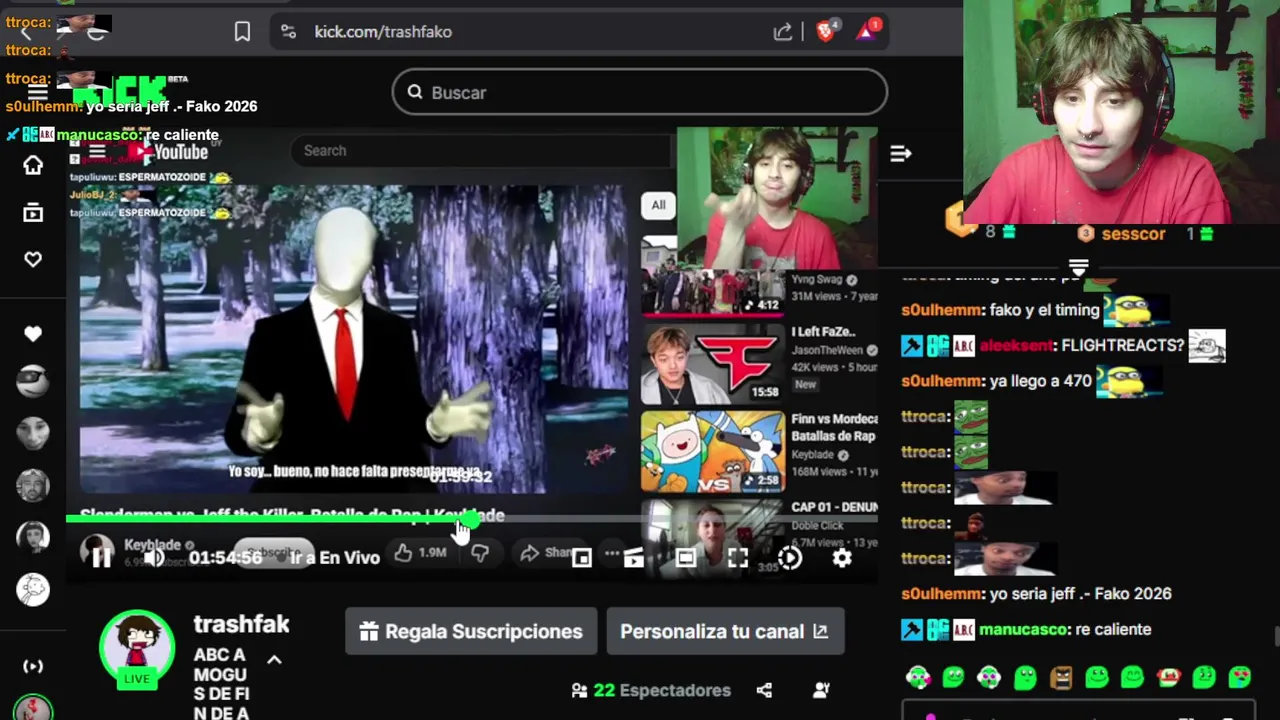This screenshot has width=1280, height=720.
Task: Toggle theater mode in the player
Action: [x=686, y=558]
